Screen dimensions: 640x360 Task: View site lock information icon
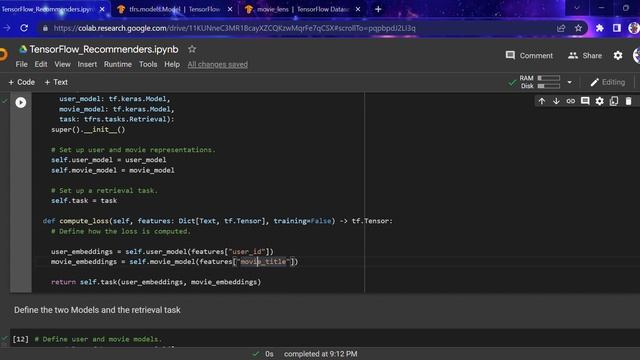45,28
